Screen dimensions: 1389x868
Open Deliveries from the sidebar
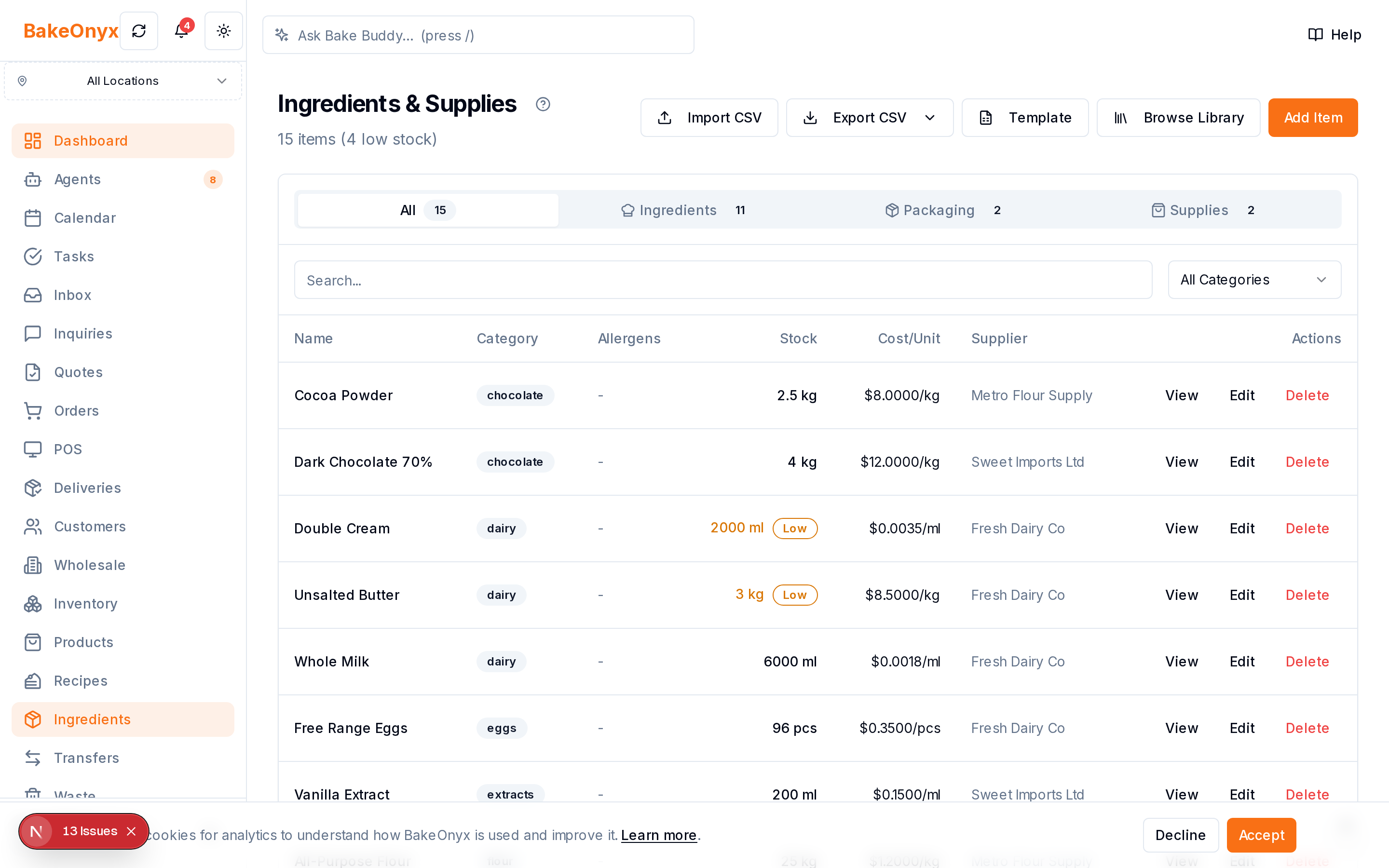click(123, 488)
